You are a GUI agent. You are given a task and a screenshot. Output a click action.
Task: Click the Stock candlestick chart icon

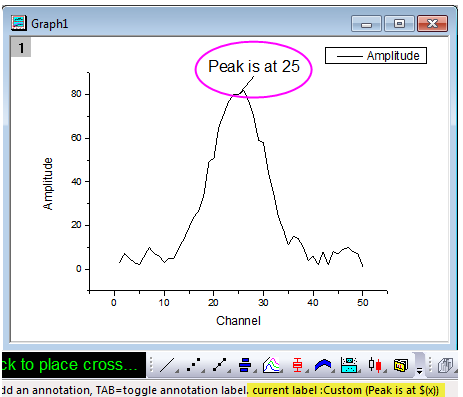pos(375,365)
